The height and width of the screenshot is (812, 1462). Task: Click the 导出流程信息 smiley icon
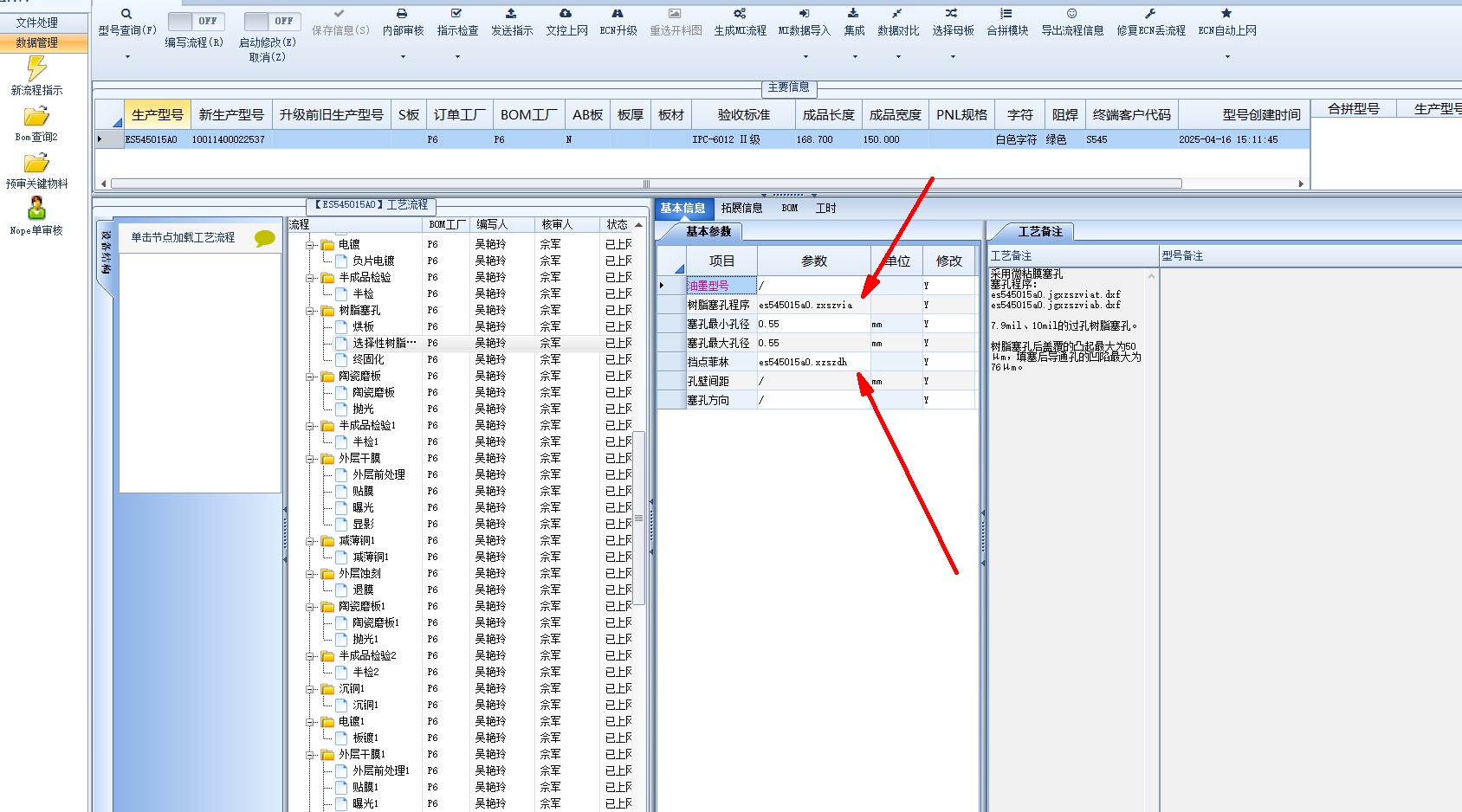point(1071,14)
